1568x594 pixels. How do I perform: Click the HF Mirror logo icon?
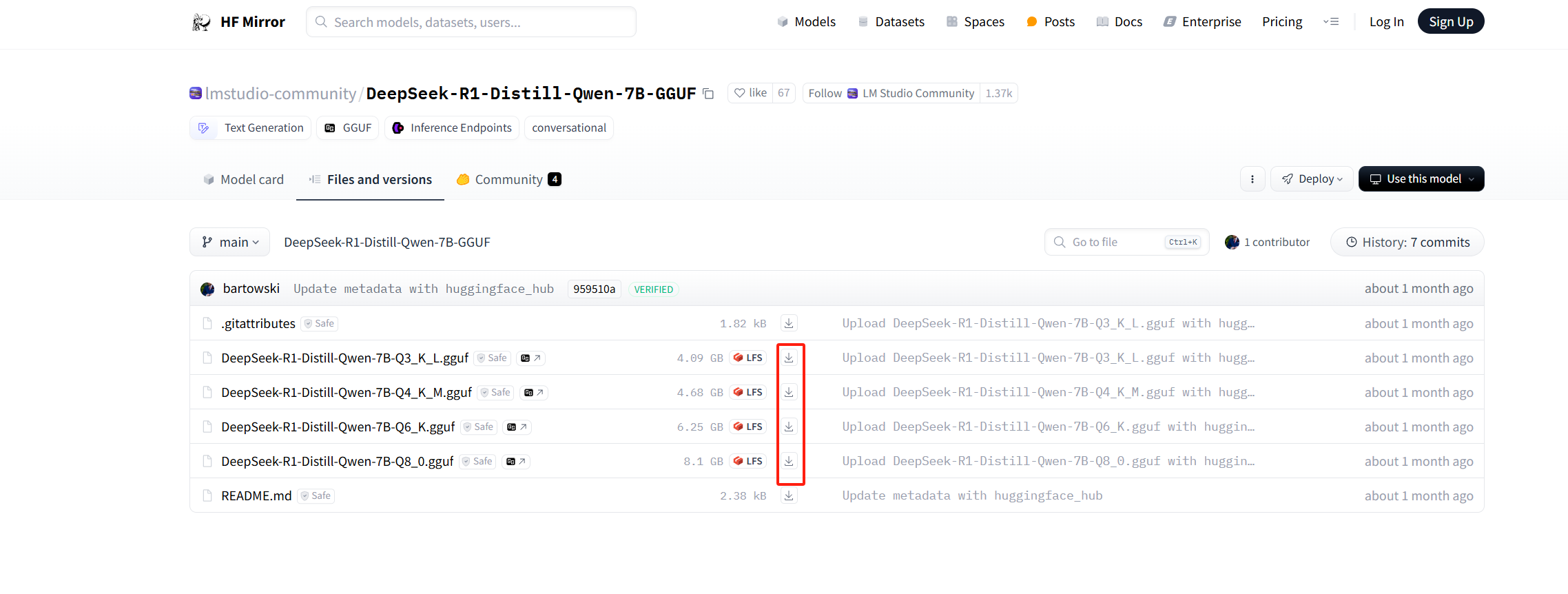[201, 22]
